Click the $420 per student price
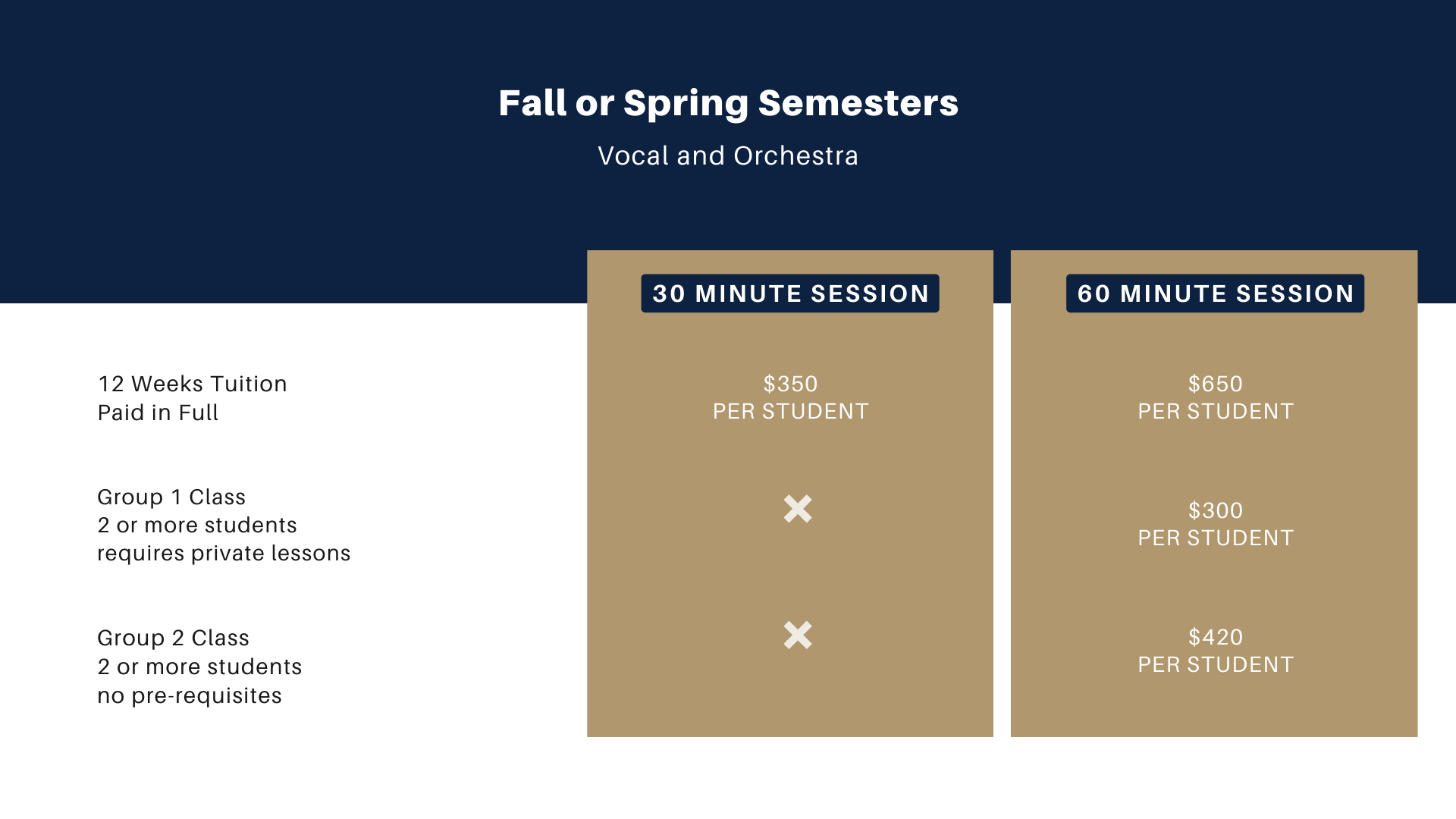 (x=1216, y=651)
